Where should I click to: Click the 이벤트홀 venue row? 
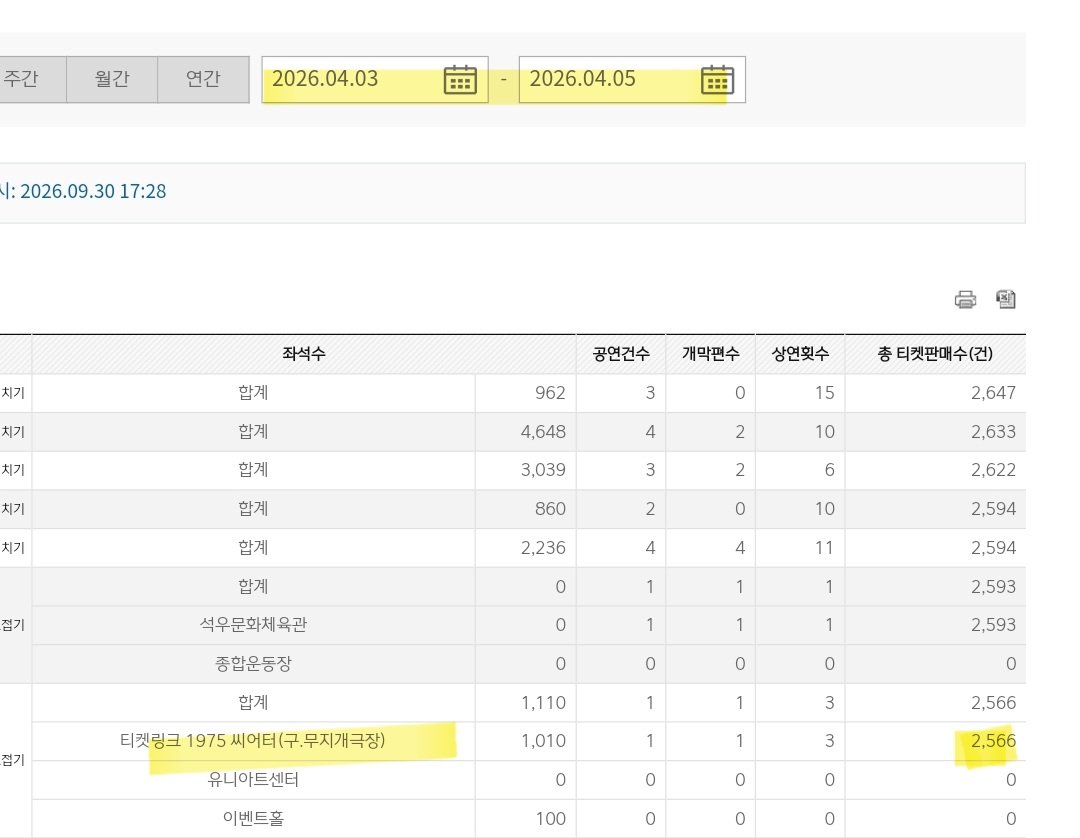(529, 819)
